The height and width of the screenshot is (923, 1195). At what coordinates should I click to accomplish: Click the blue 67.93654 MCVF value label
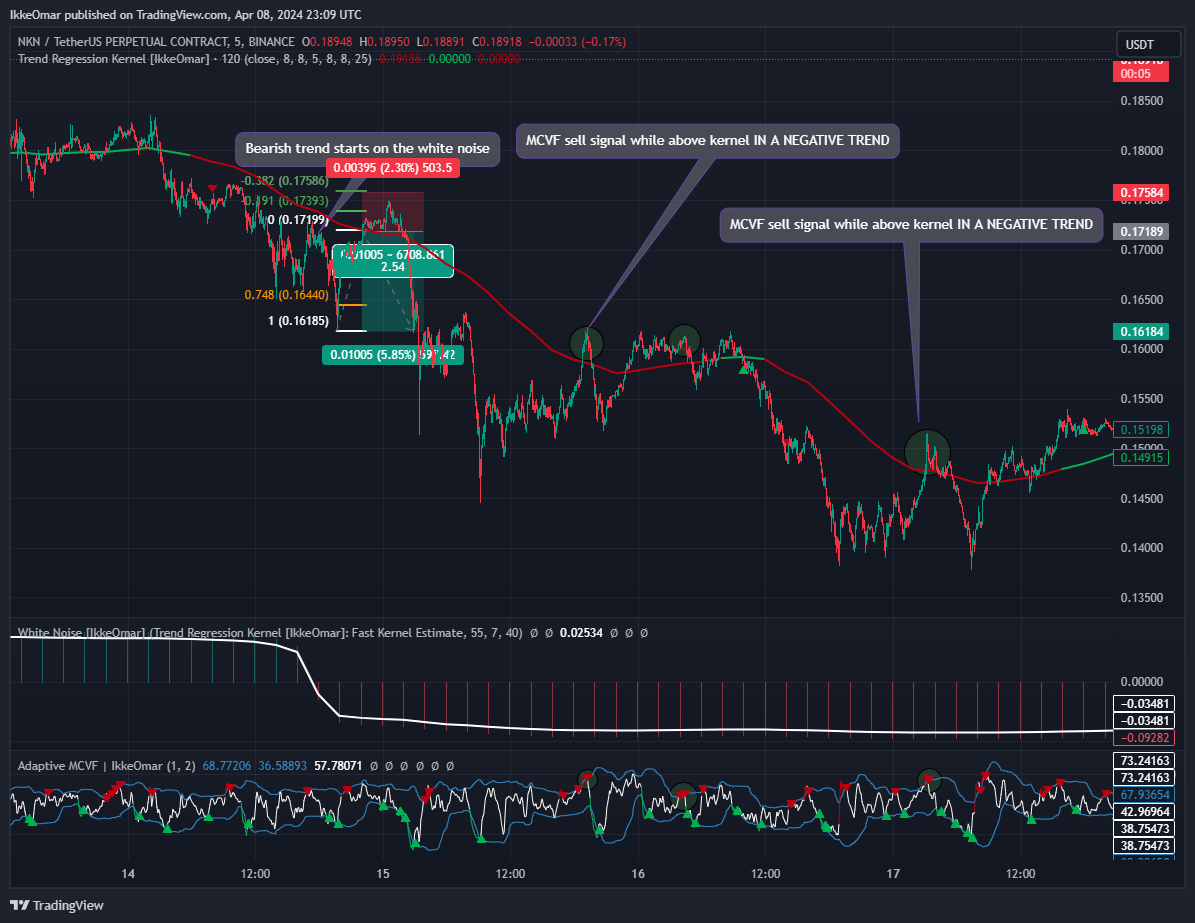[x=1144, y=795]
